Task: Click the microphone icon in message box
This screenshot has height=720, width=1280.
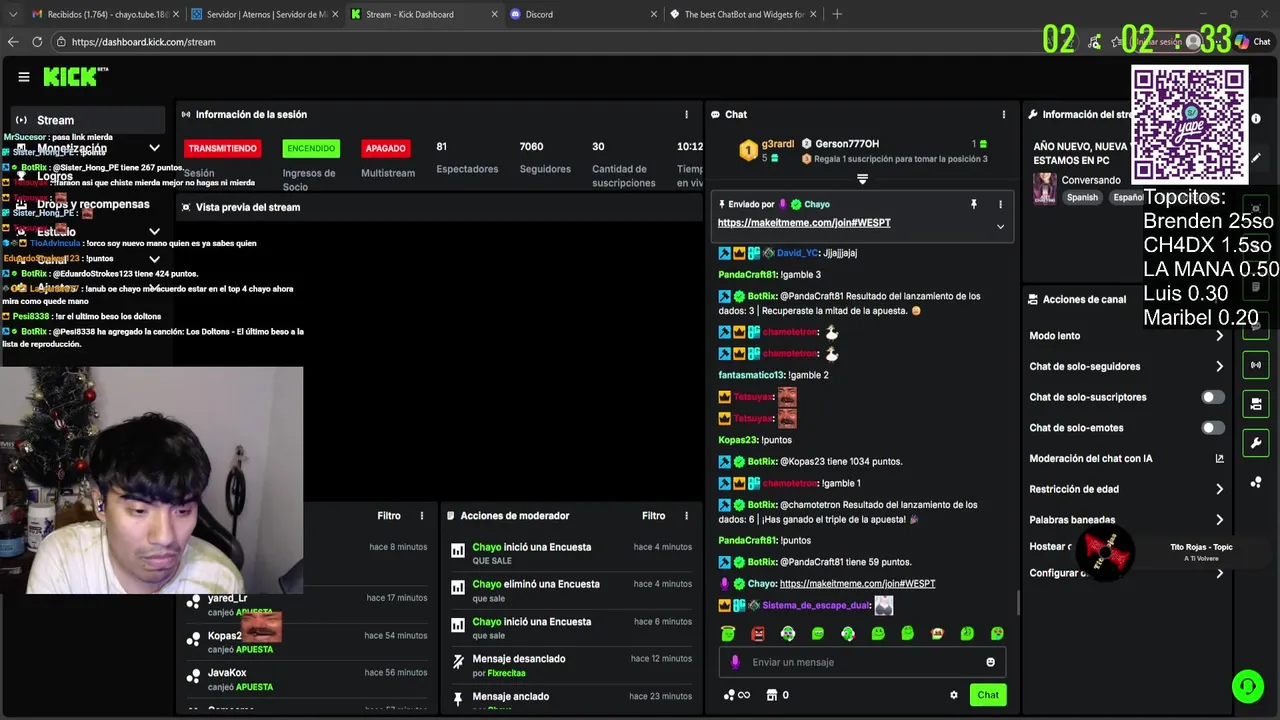Action: click(x=735, y=662)
